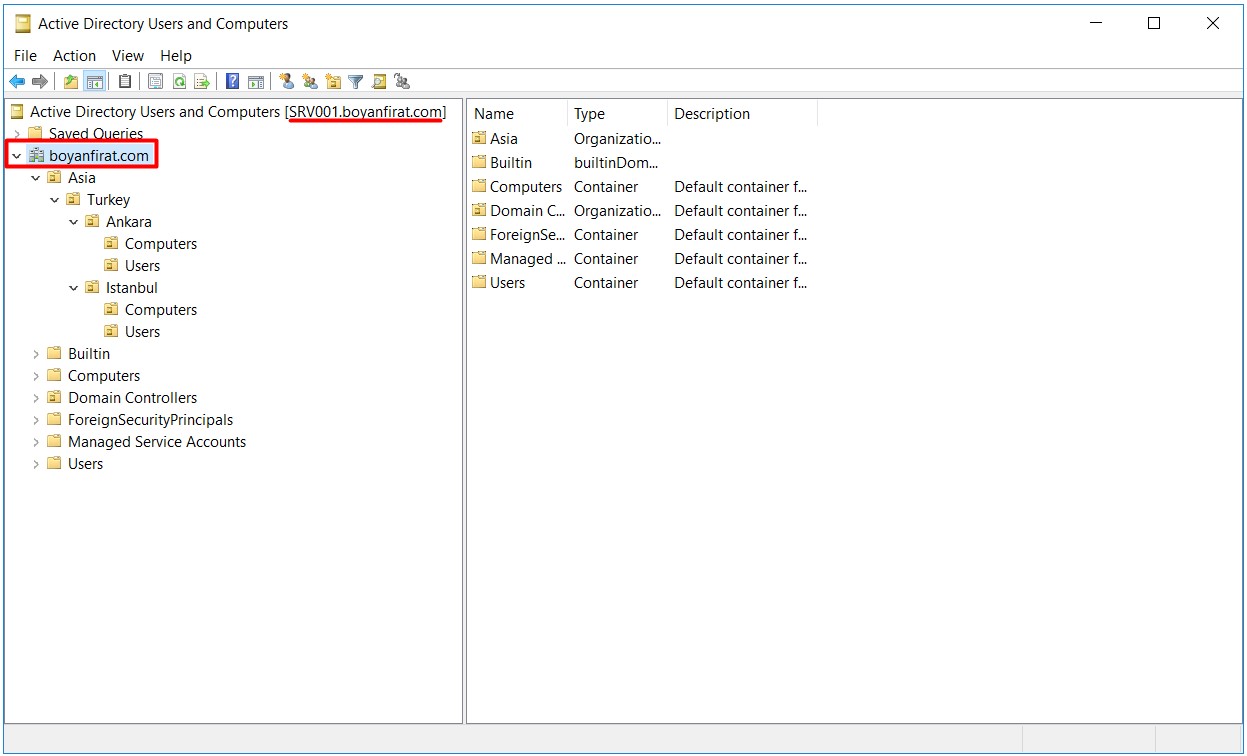Select Managed ... row in the list pane
This screenshot has width=1247, height=756.
click(x=640, y=259)
